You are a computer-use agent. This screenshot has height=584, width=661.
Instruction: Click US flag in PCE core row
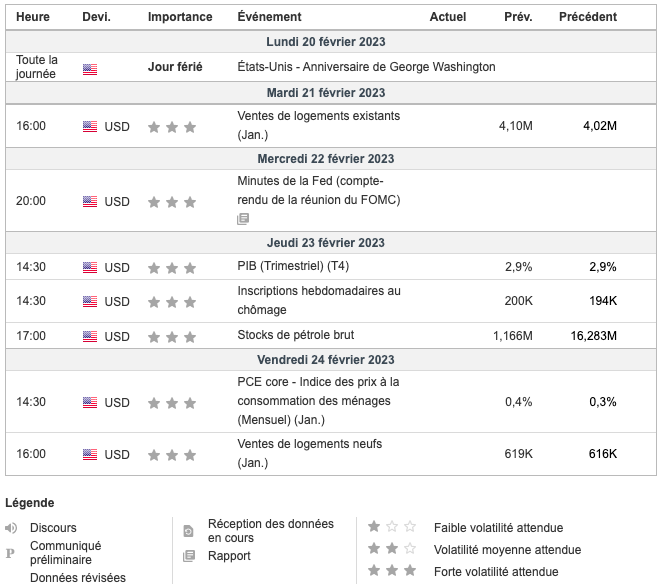[90, 403]
